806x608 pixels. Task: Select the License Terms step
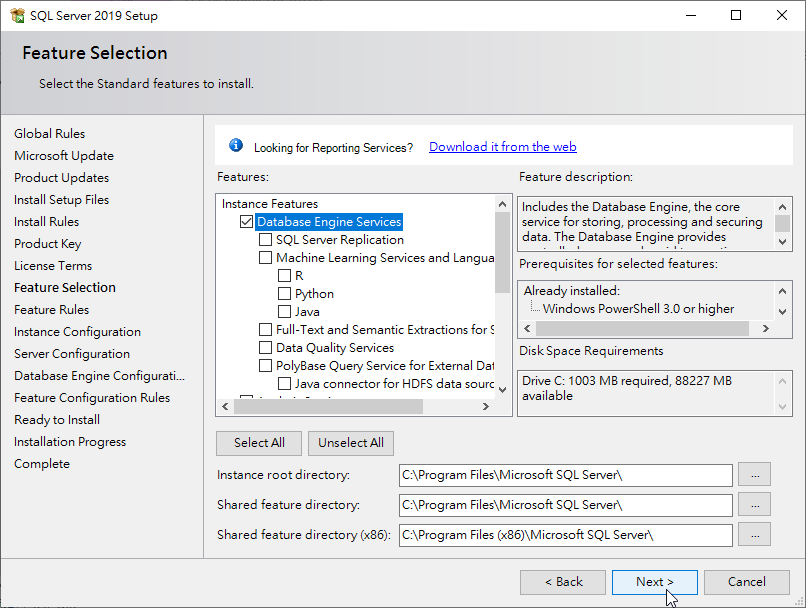(x=53, y=266)
